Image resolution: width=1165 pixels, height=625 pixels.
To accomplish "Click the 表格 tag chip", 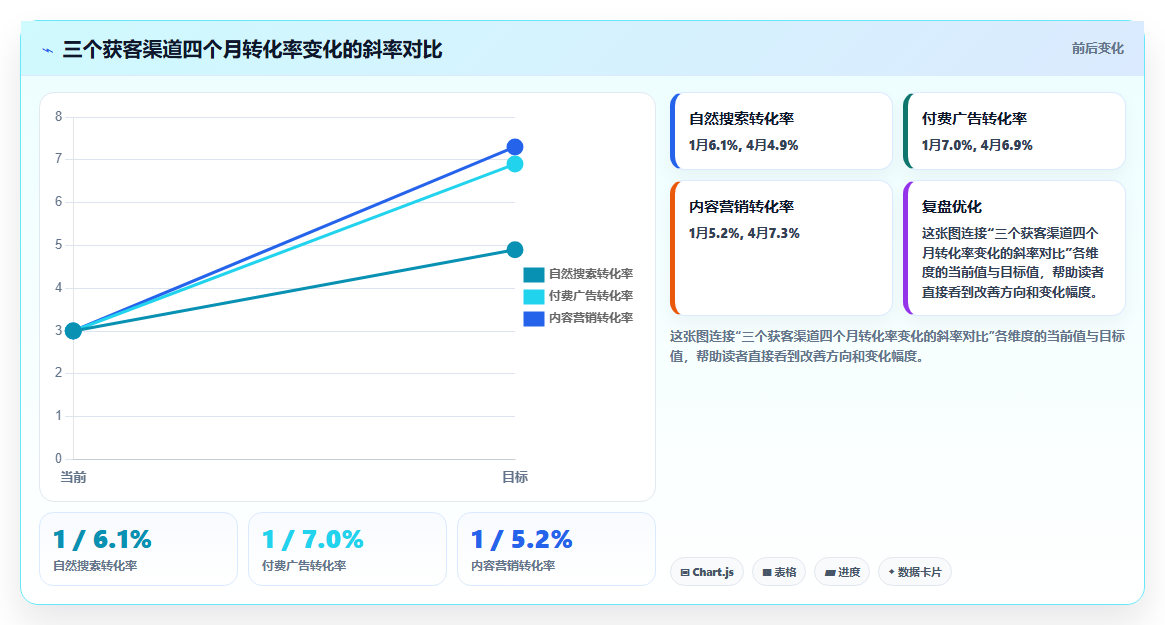I will pos(779,572).
